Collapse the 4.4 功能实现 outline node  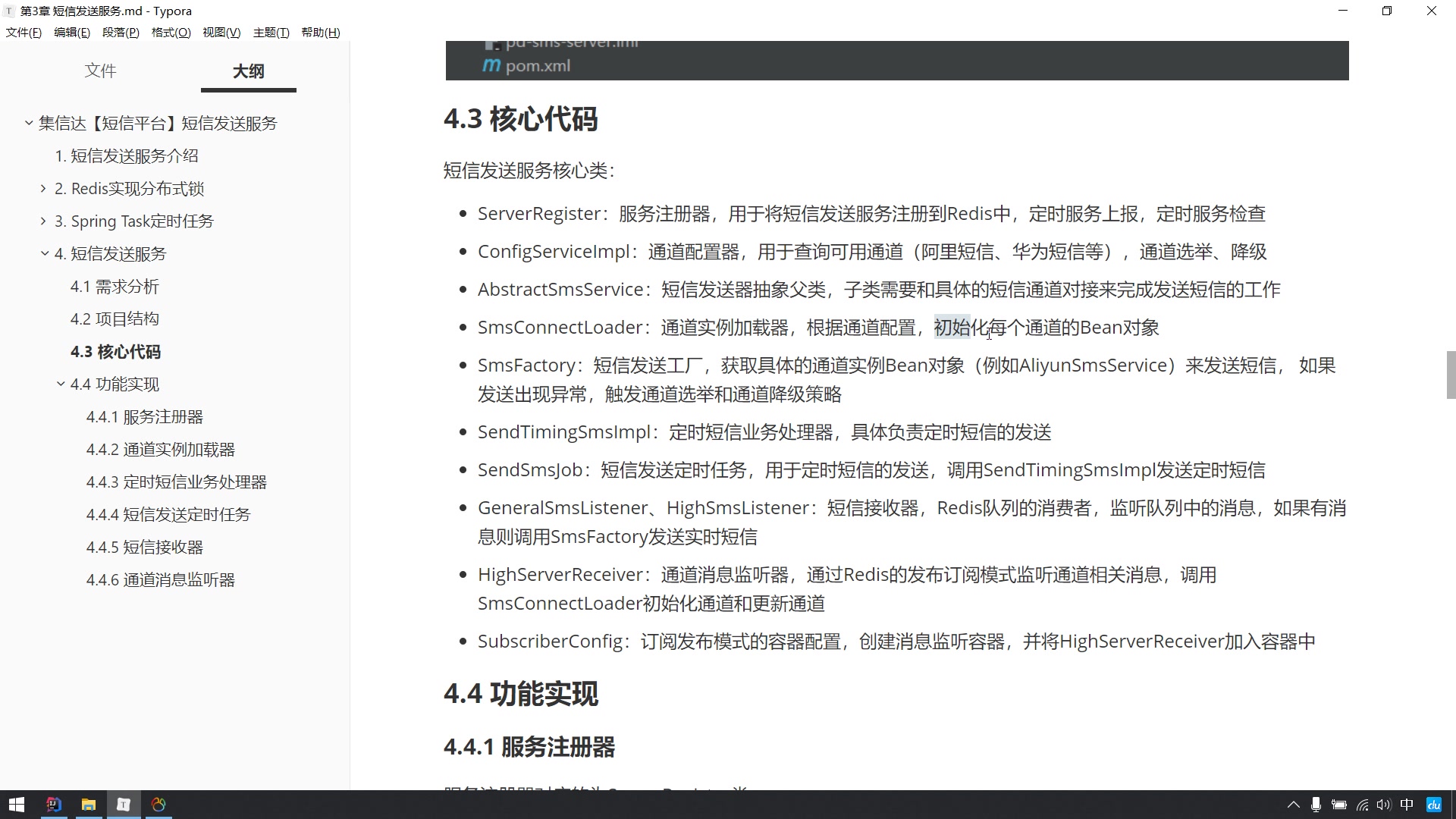pos(61,384)
